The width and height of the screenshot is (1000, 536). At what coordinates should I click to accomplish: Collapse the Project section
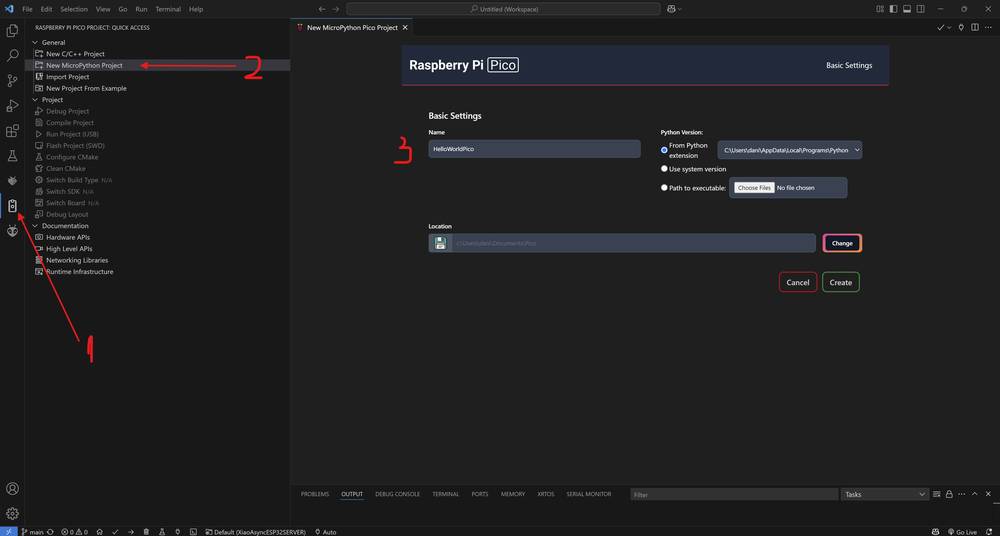coord(50,100)
